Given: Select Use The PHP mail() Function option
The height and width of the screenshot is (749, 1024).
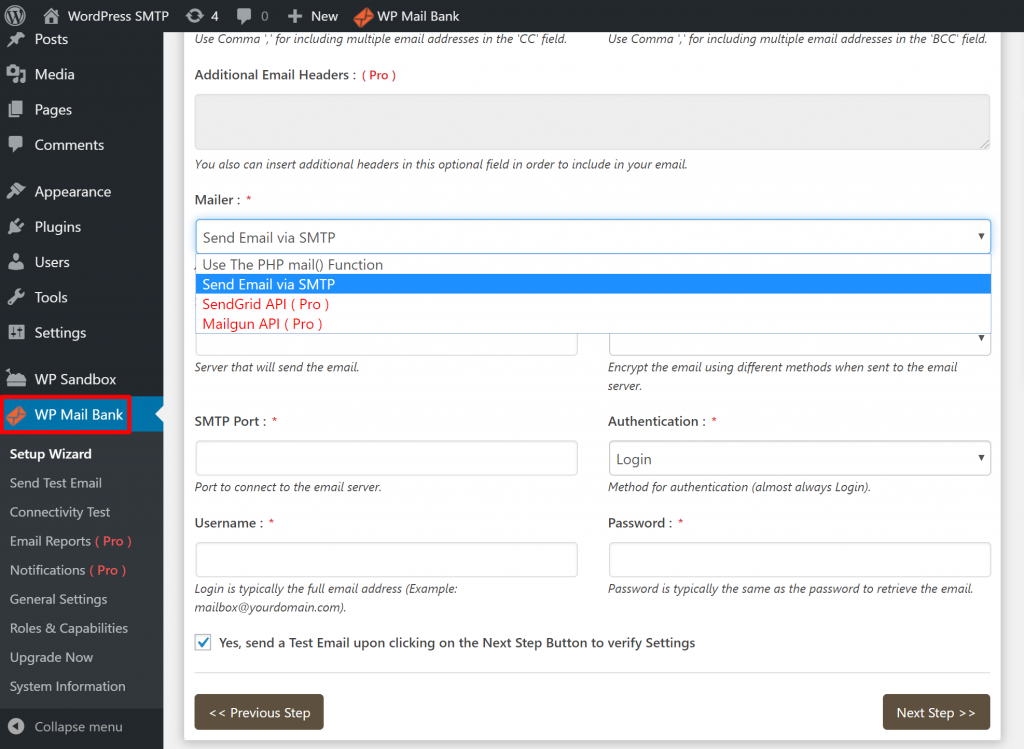Looking at the screenshot, I should (x=593, y=264).
